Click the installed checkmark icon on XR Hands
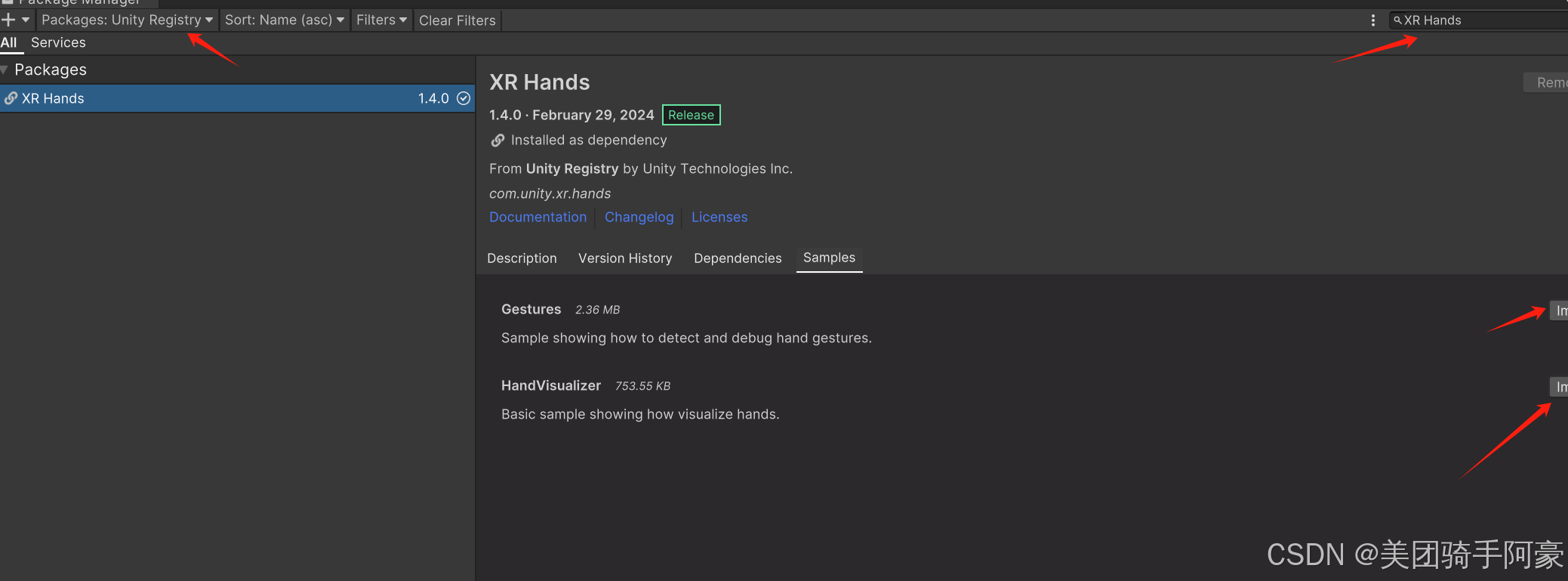The image size is (1568, 581). coord(464,98)
